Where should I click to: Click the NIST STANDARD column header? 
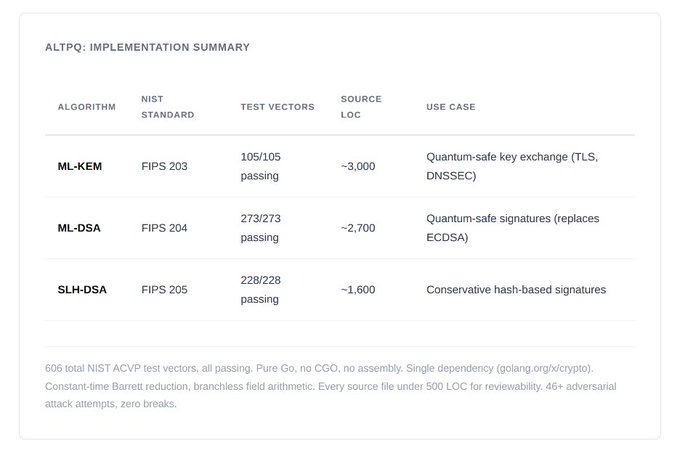pos(168,107)
